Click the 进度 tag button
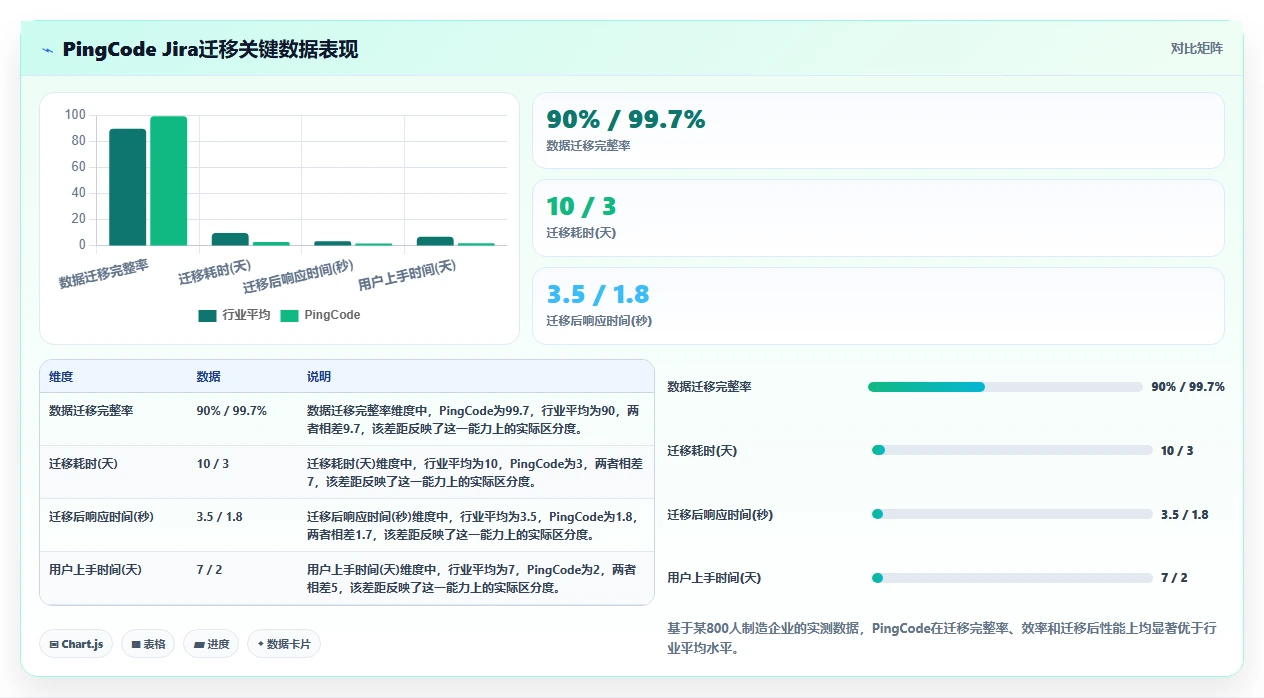The width and height of the screenshot is (1264, 698). pos(212,644)
